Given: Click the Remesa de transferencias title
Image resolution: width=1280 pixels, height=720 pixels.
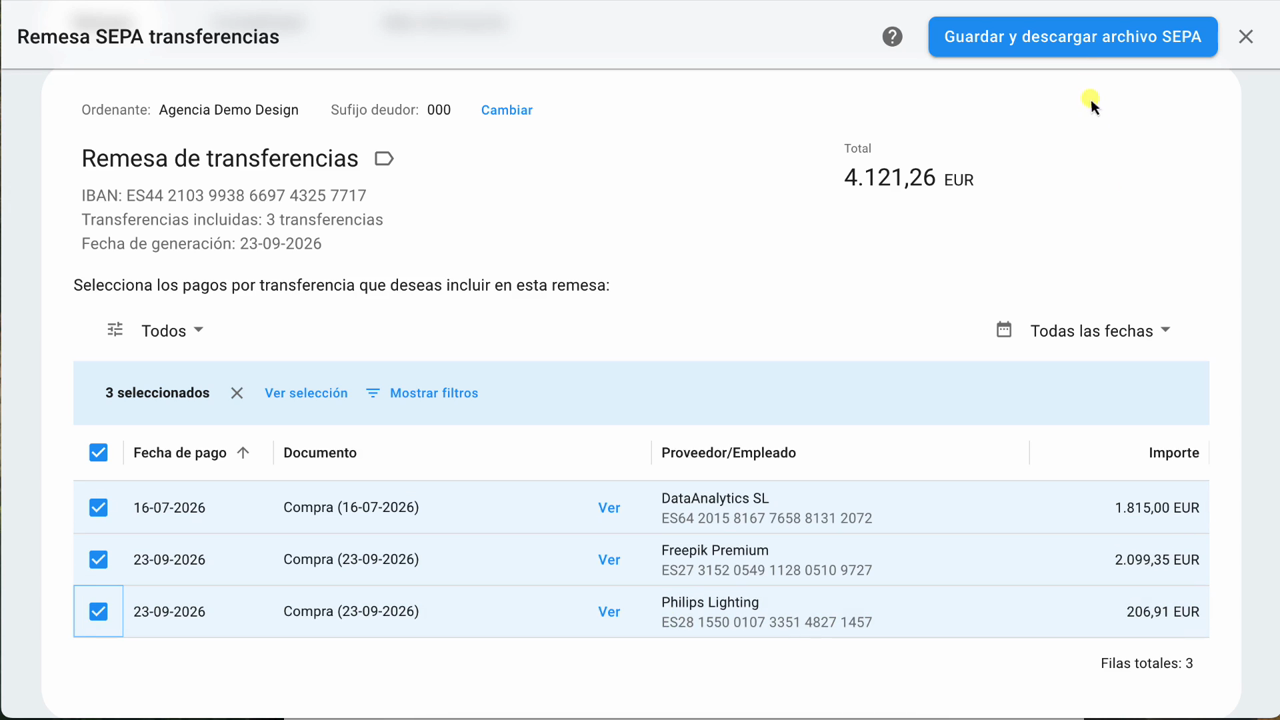Looking at the screenshot, I should (220, 159).
